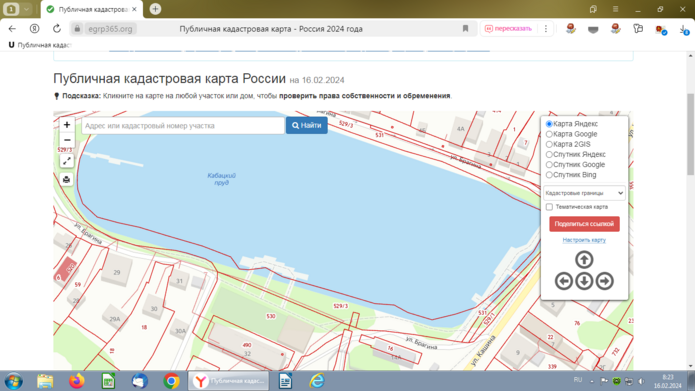Focus the address or cadastral number field
The width and height of the screenshot is (695, 391).
[183, 126]
